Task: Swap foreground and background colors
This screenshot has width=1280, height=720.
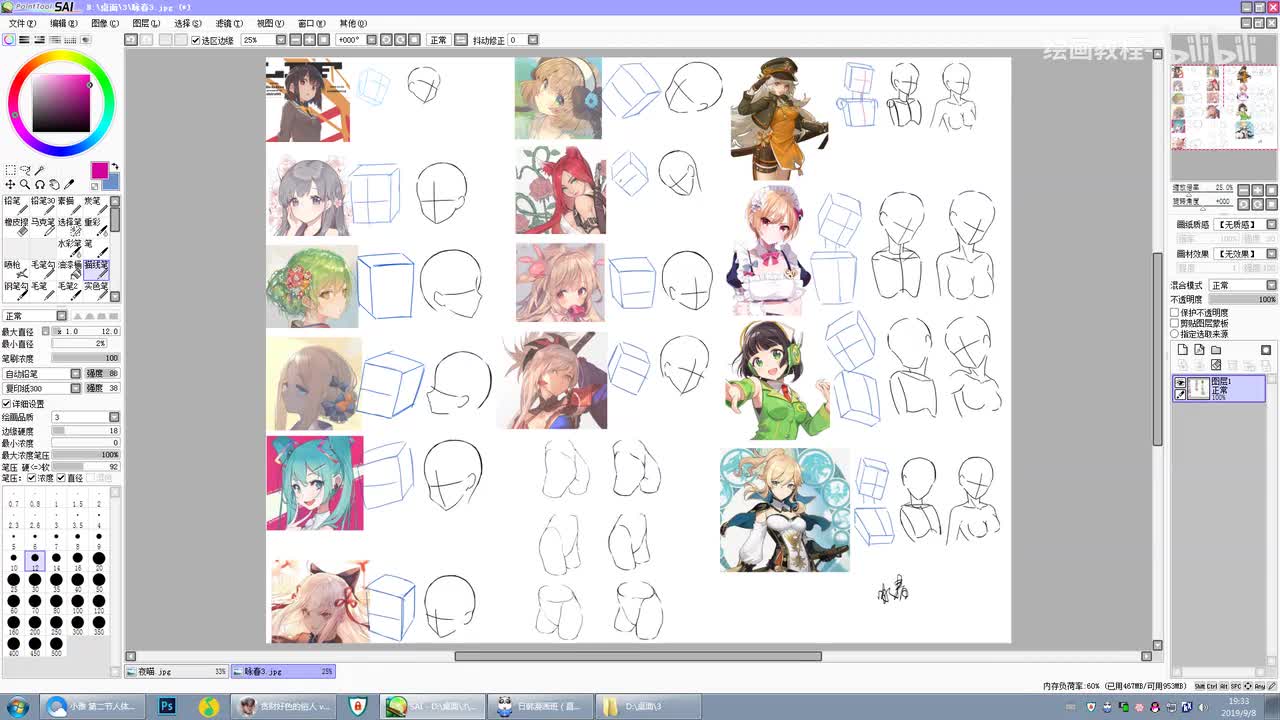Action: click(115, 166)
